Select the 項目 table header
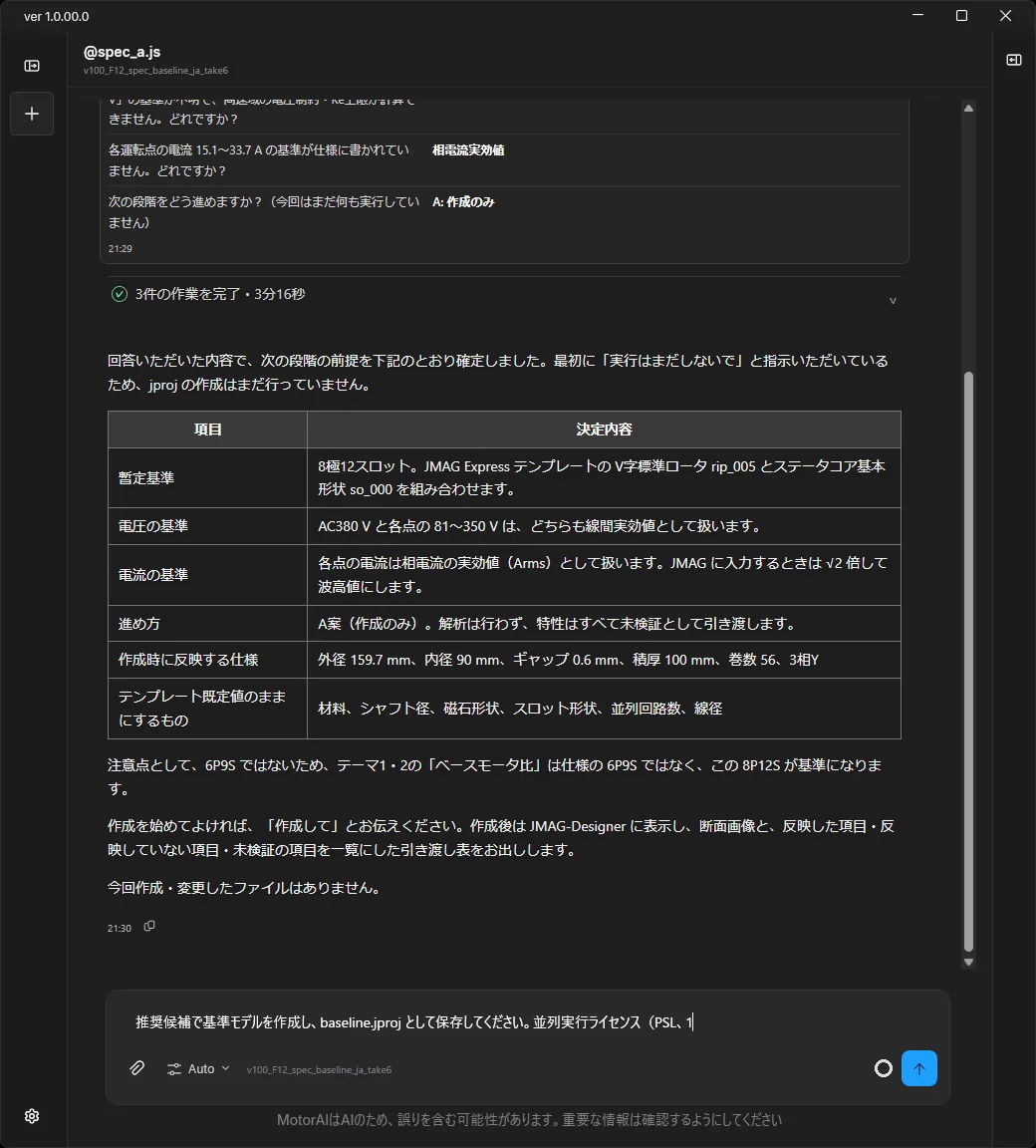This screenshot has width=1036, height=1148. click(x=208, y=430)
